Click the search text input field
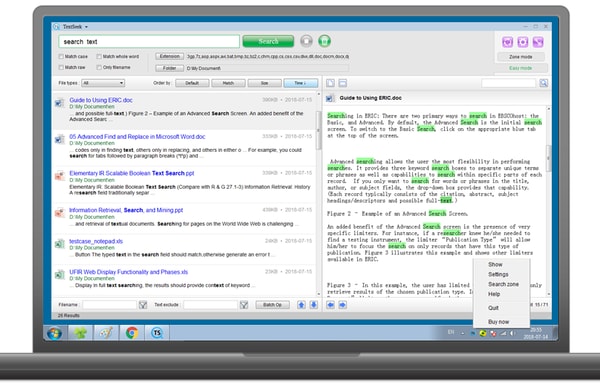This screenshot has height=384, width=600. (x=149, y=41)
